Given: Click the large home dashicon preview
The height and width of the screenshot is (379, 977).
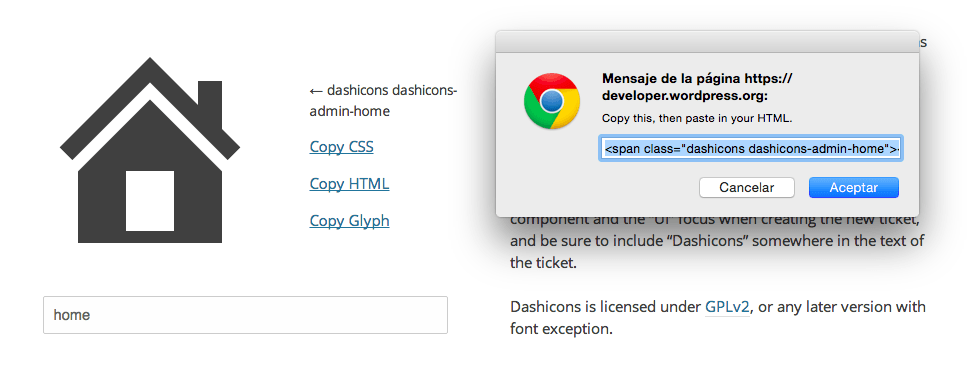Looking at the screenshot, I should 150,150.
